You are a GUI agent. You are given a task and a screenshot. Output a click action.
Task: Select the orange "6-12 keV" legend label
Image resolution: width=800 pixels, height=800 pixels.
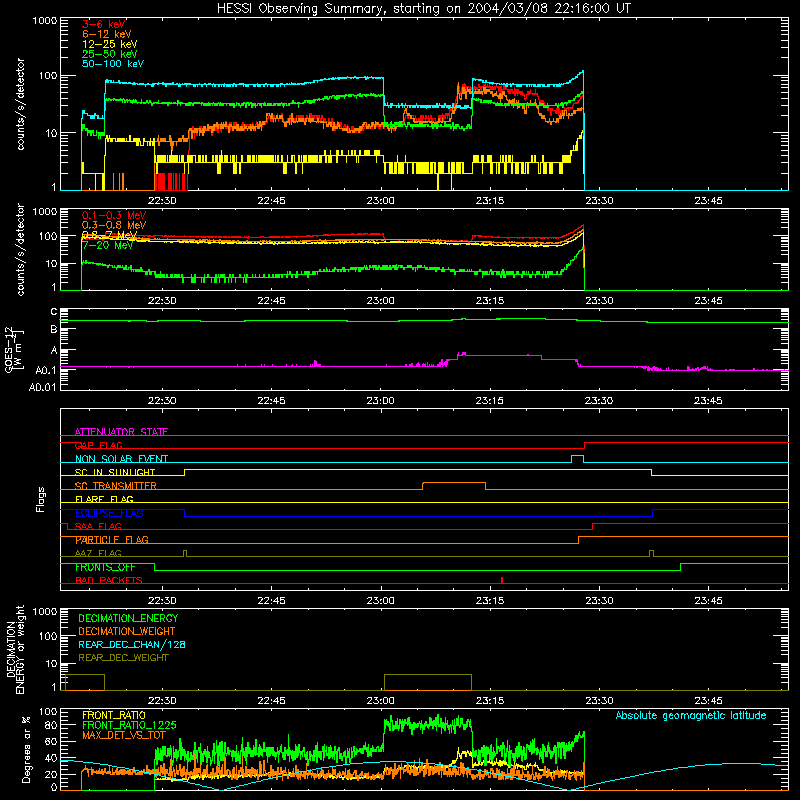pyautogui.click(x=107, y=34)
